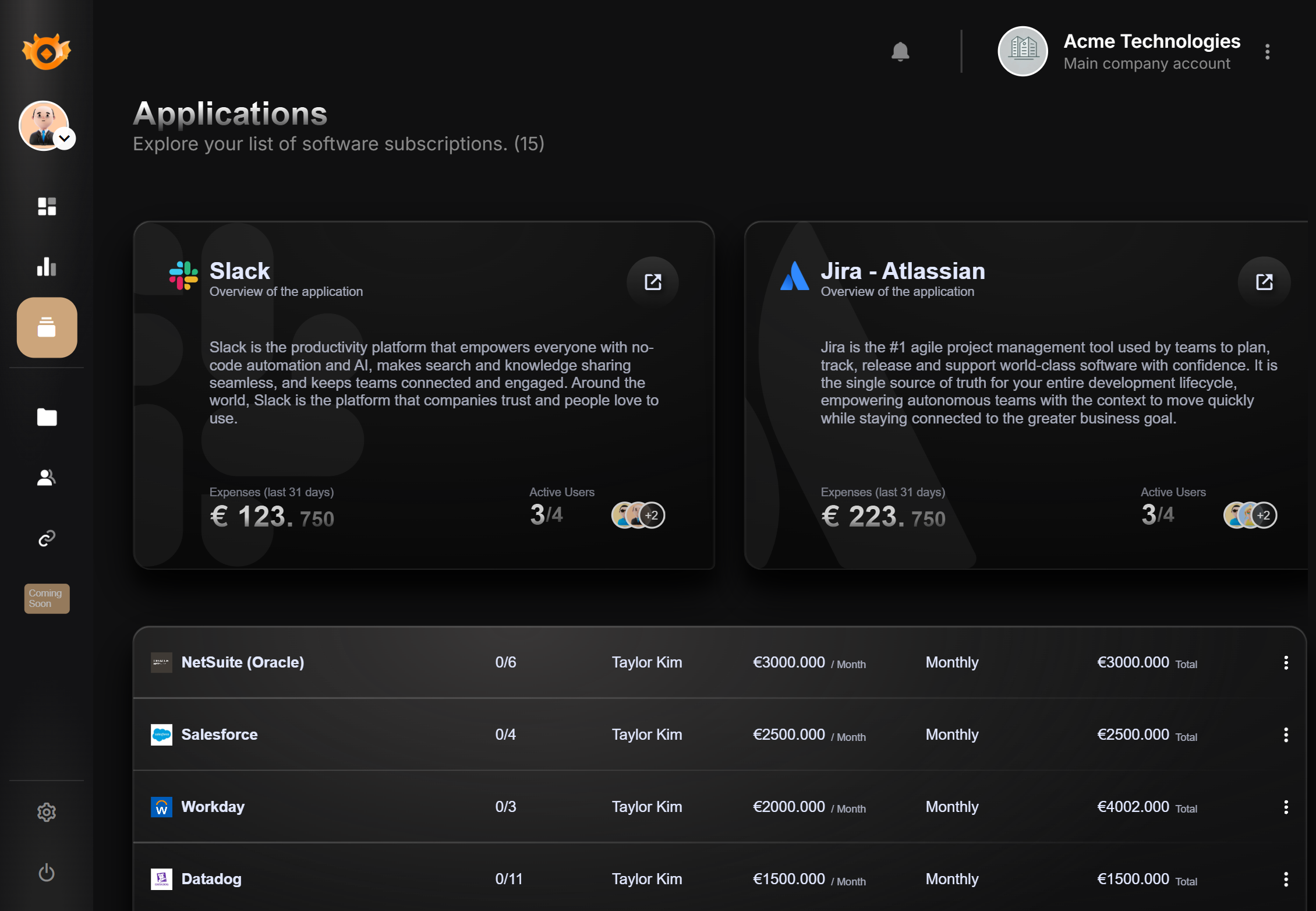Open the Jira - Atlassian external link button
This screenshot has width=1316, height=911.
(x=1264, y=282)
